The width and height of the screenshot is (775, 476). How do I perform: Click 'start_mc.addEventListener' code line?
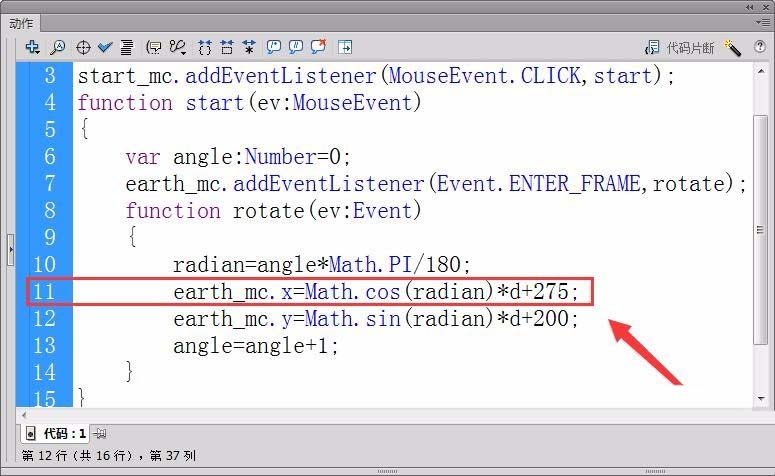tap(376, 76)
